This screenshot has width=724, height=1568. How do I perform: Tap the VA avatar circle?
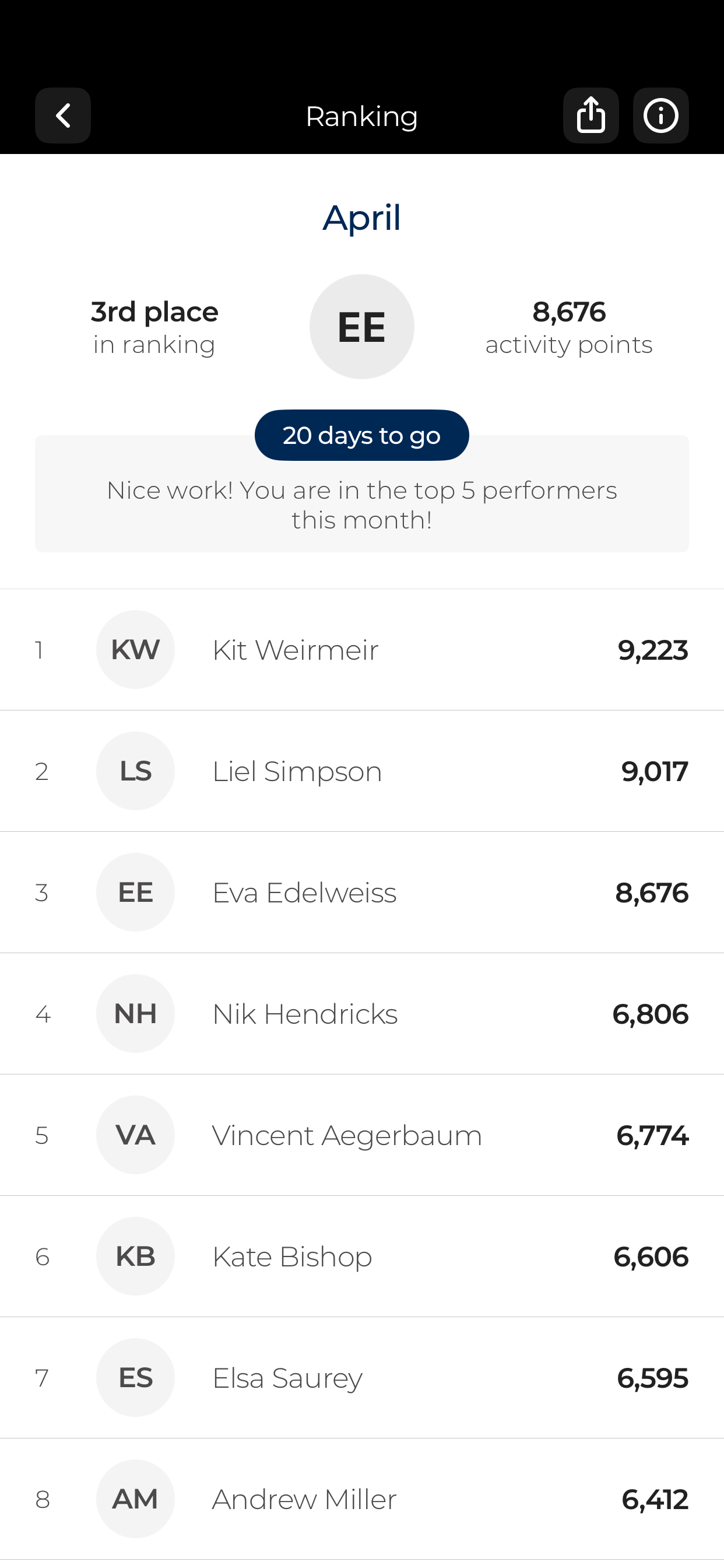point(135,1135)
